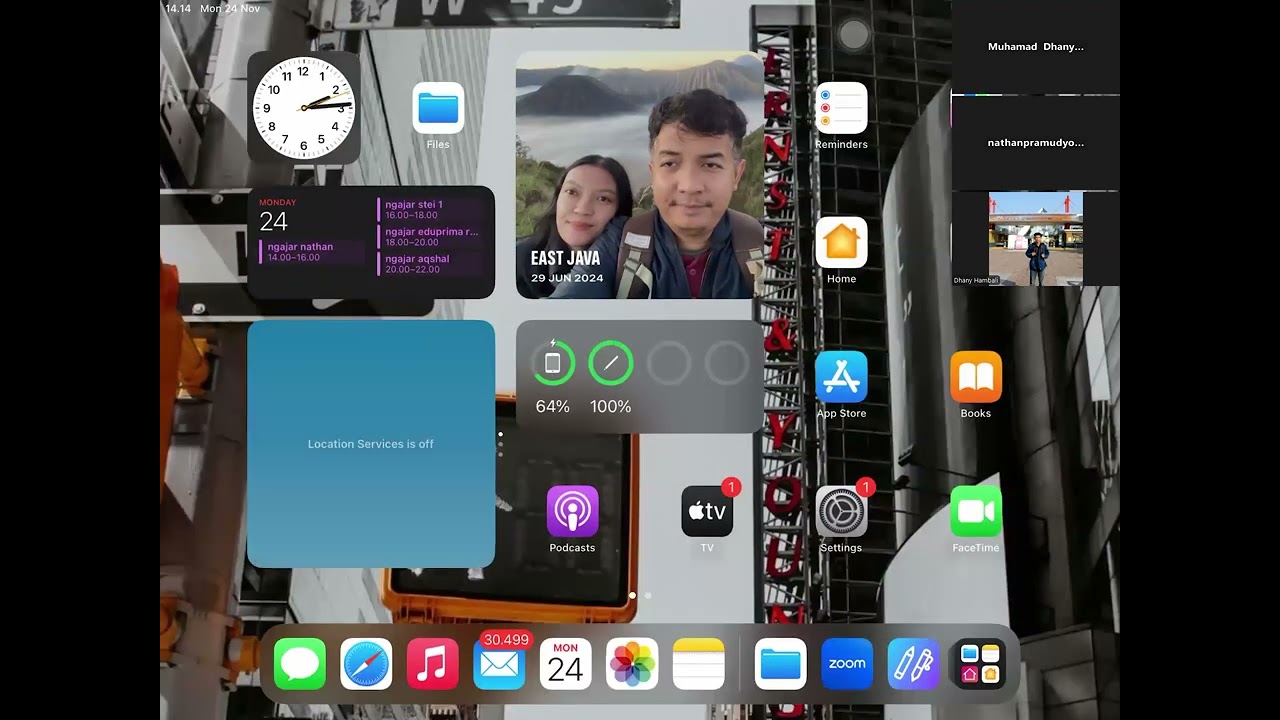The width and height of the screenshot is (1280, 720).
Task: Open Messages from the dock
Action: pyautogui.click(x=300, y=664)
